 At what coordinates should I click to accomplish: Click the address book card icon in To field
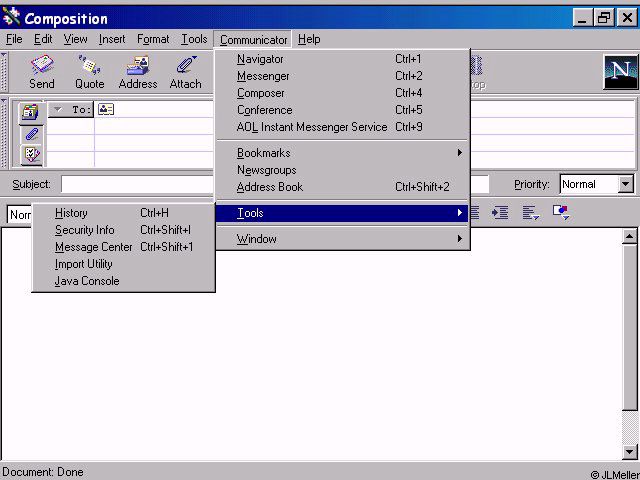tap(106, 109)
